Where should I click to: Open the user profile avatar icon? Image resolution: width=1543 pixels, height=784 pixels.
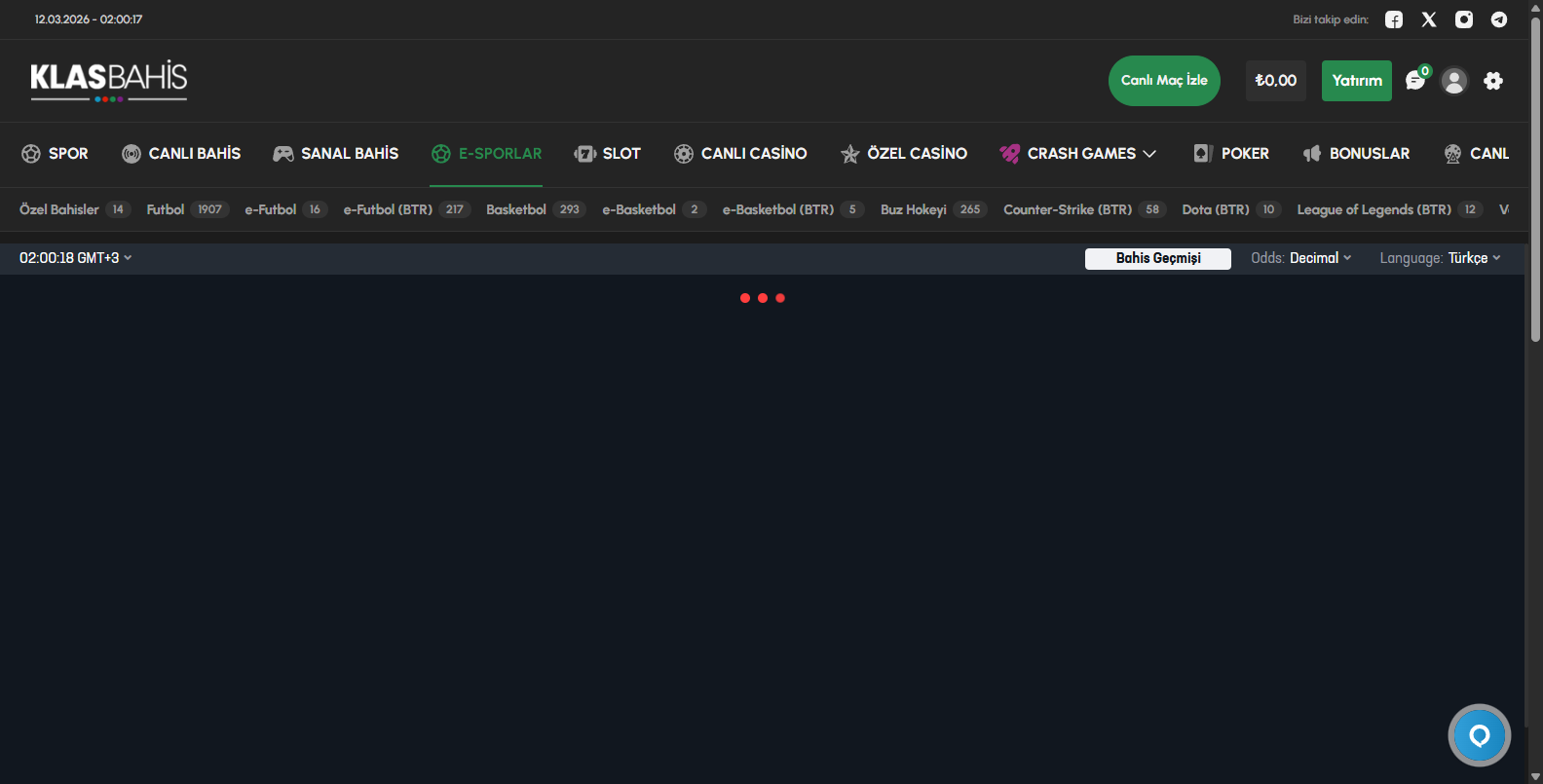(1454, 81)
